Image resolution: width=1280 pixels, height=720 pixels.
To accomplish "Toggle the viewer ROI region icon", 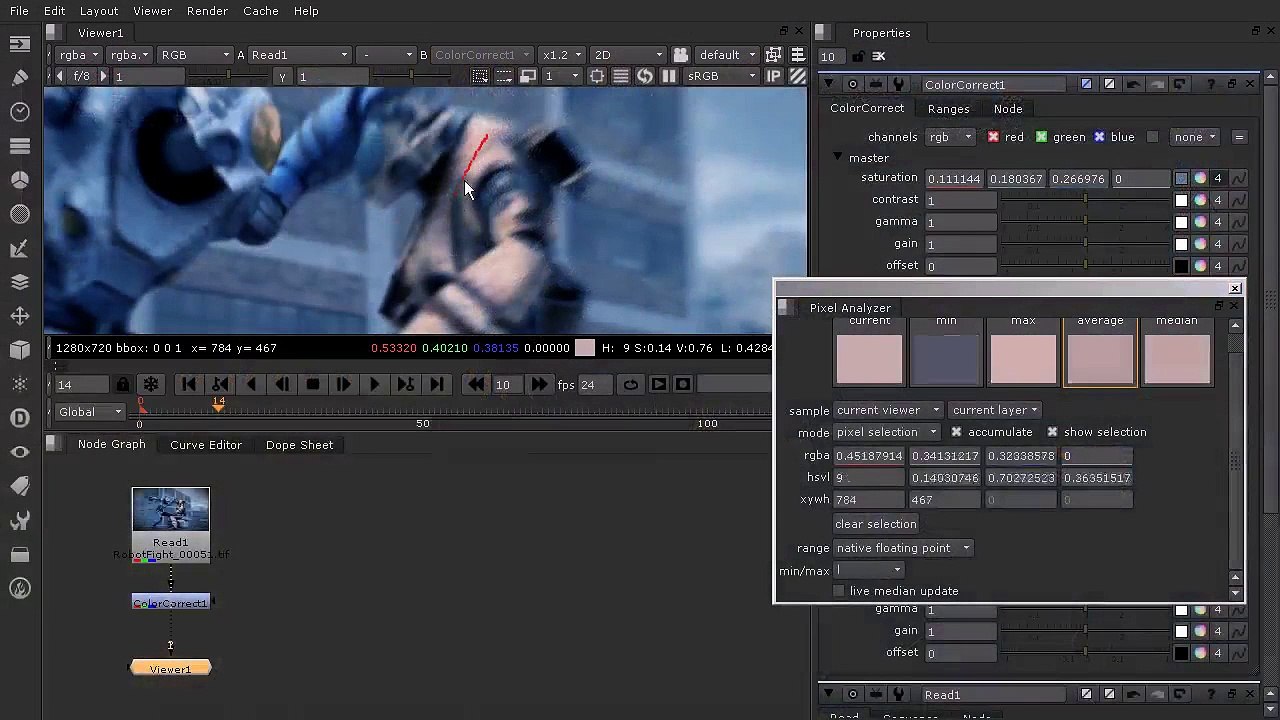I will 597,76.
